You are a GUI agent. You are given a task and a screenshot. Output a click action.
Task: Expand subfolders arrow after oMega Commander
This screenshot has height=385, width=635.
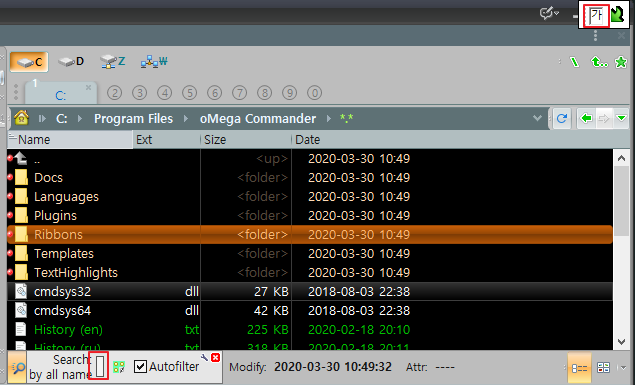click(328, 119)
